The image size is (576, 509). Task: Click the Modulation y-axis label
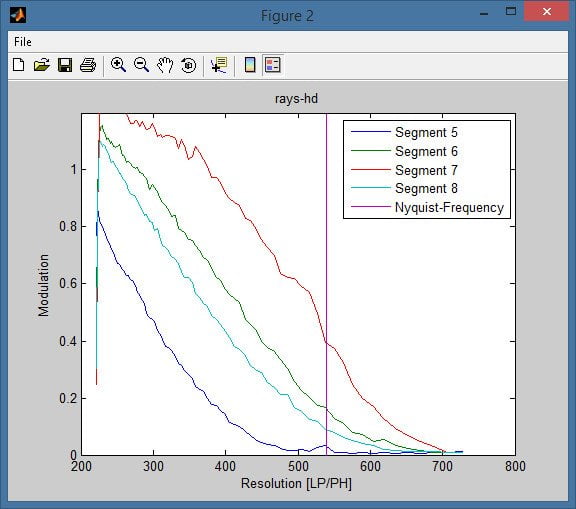(x=43, y=285)
